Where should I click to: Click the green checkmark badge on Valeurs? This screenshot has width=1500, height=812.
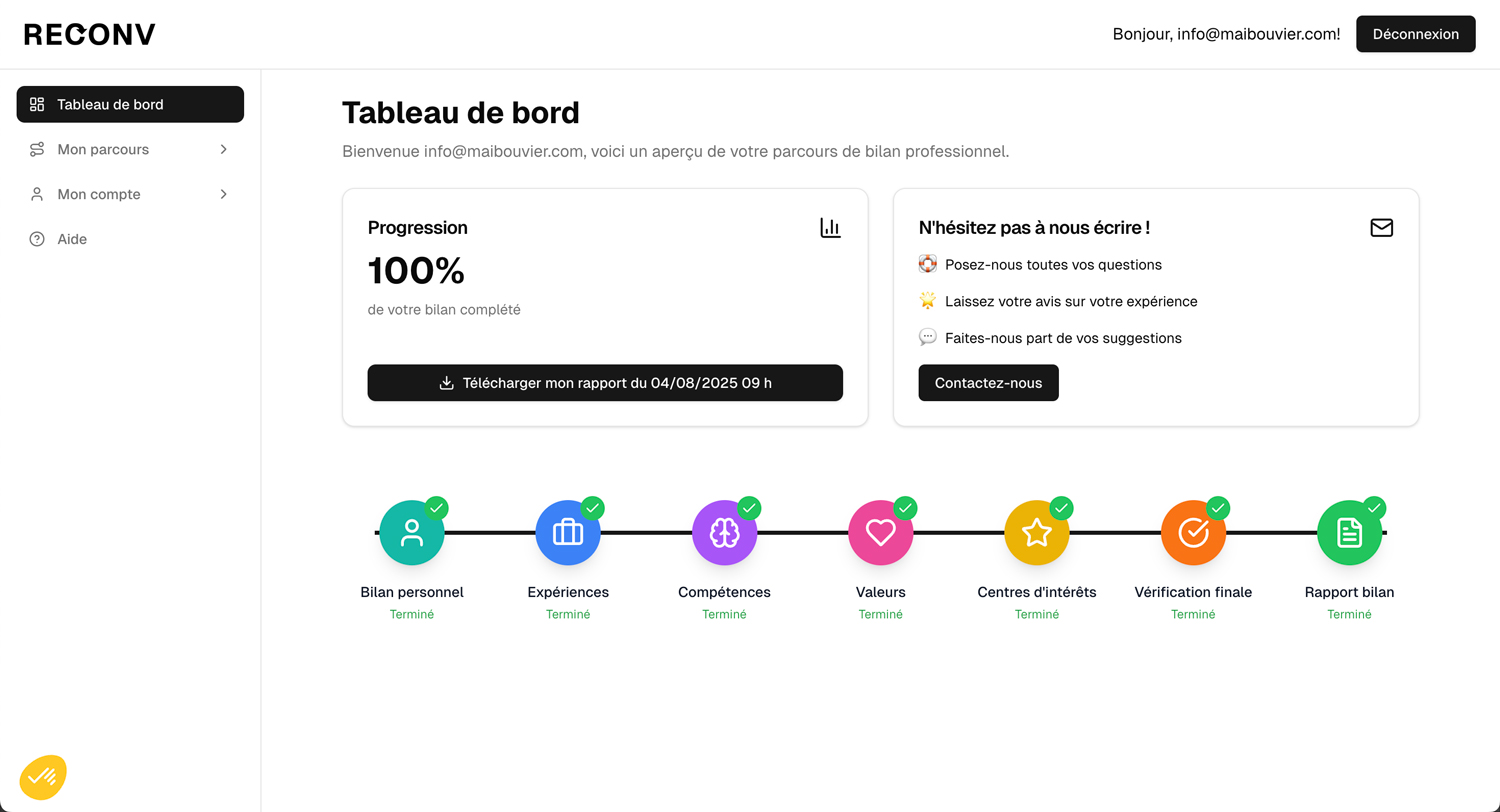[x=905, y=508]
